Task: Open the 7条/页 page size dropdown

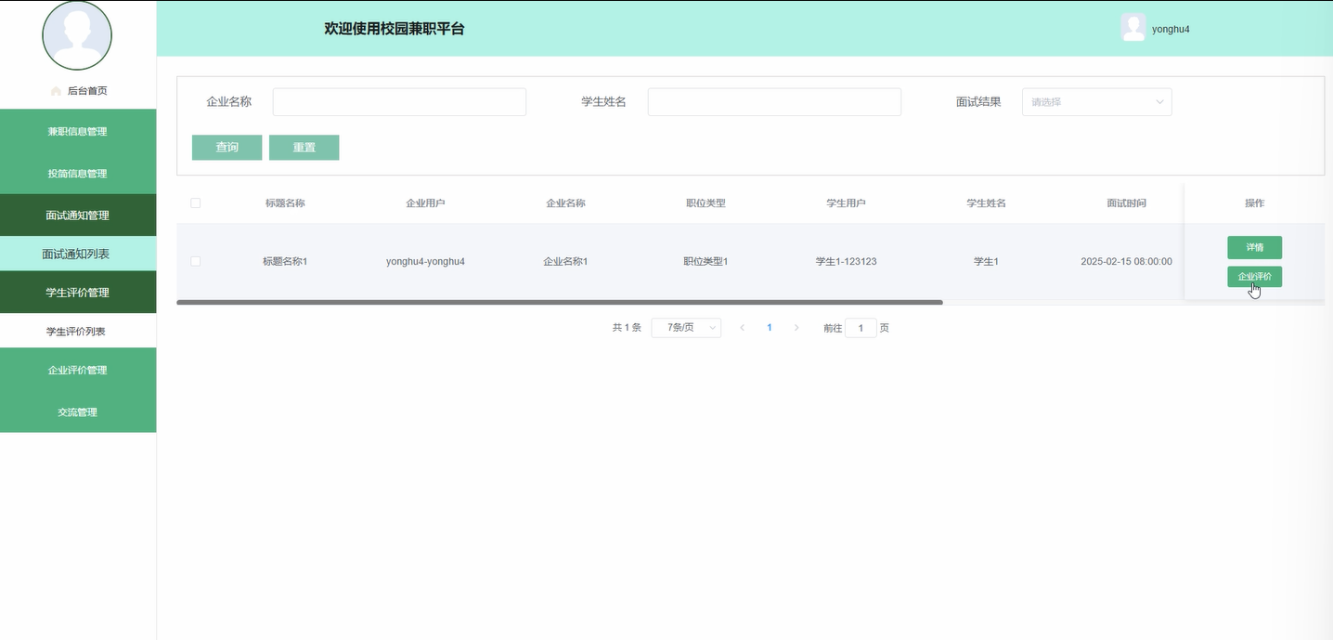Action: click(x=686, y=328)
